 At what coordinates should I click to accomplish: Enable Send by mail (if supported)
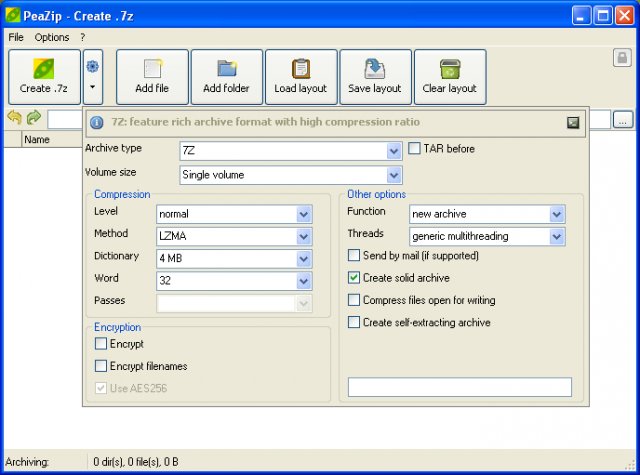tap(354, 255)
